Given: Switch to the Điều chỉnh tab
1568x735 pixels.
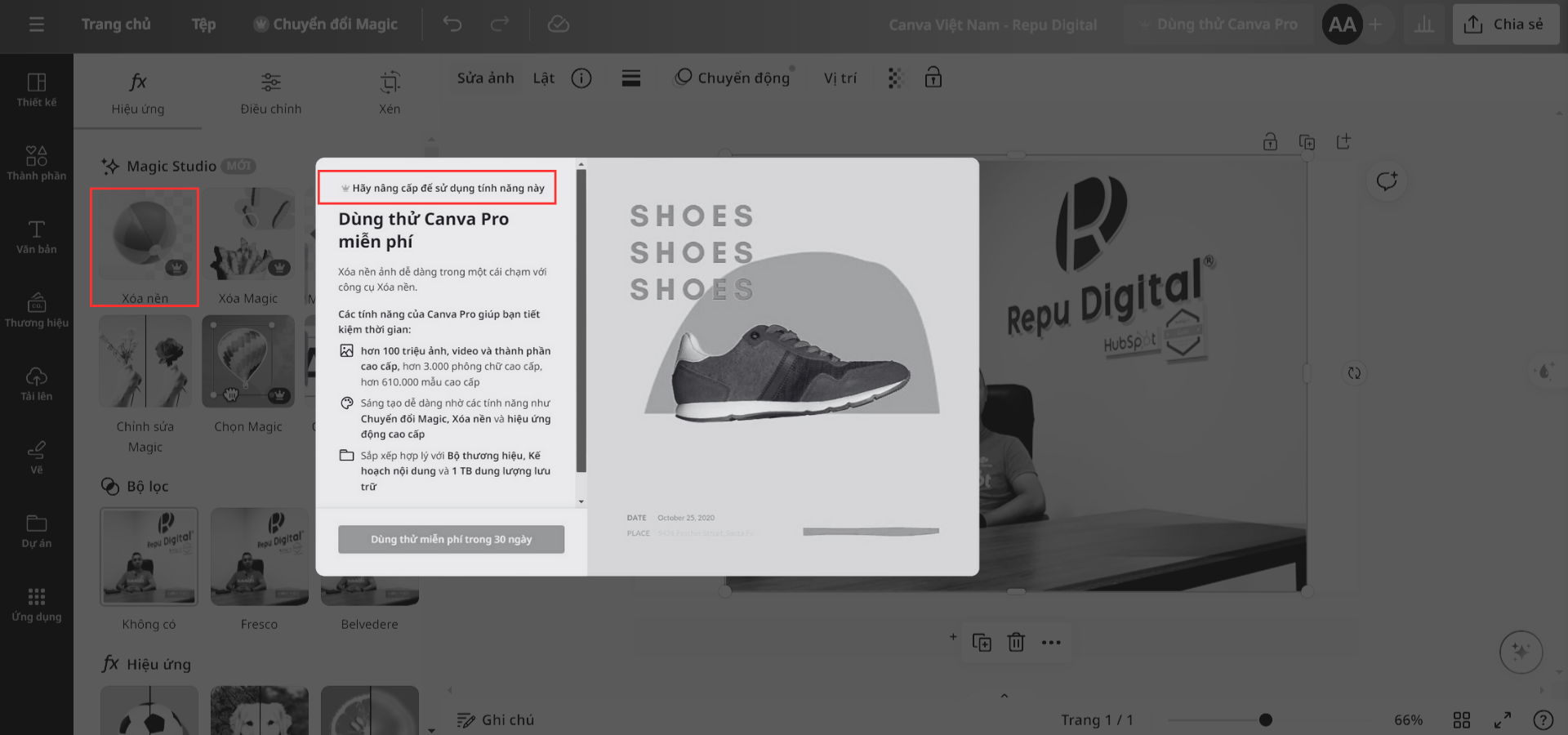Looking at the screenshot, I should [271, 93].
